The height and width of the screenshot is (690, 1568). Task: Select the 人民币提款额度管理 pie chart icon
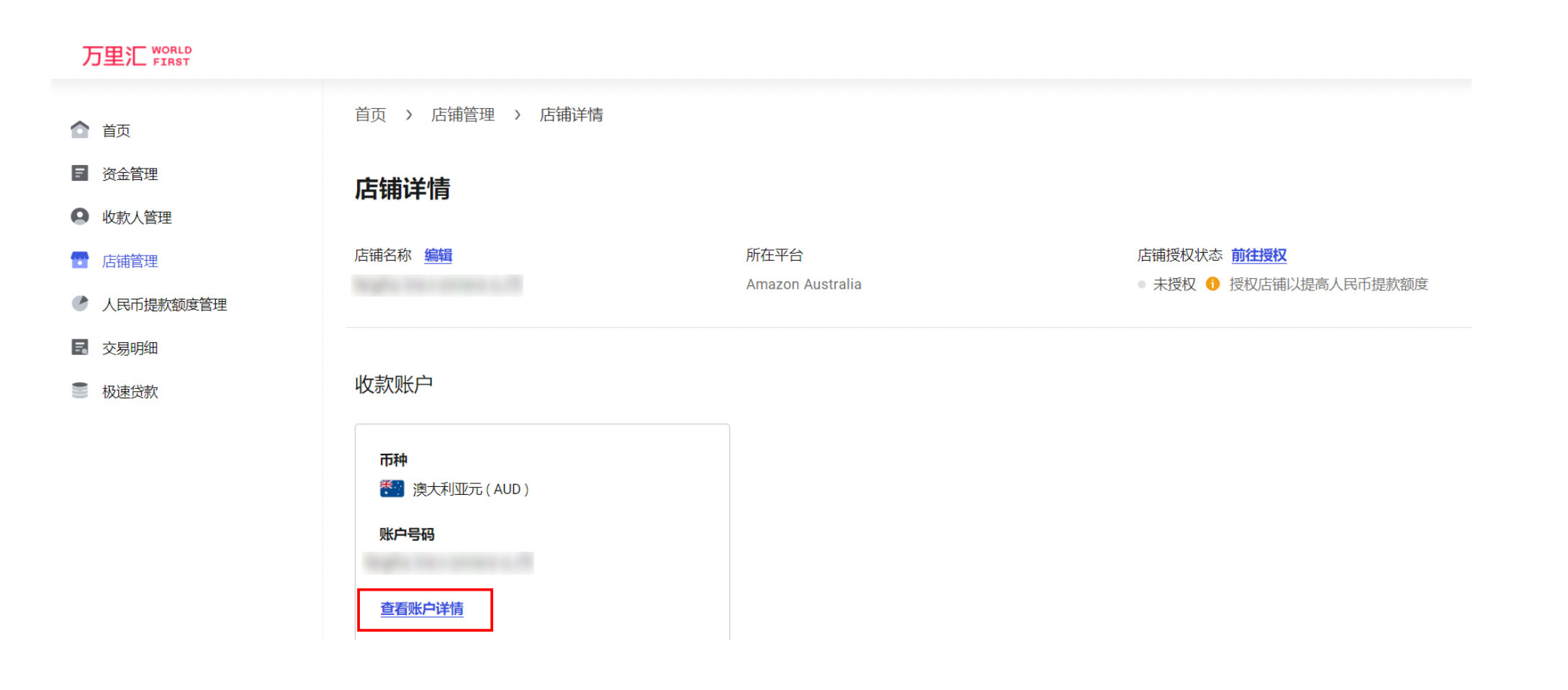tap(80, 304)
